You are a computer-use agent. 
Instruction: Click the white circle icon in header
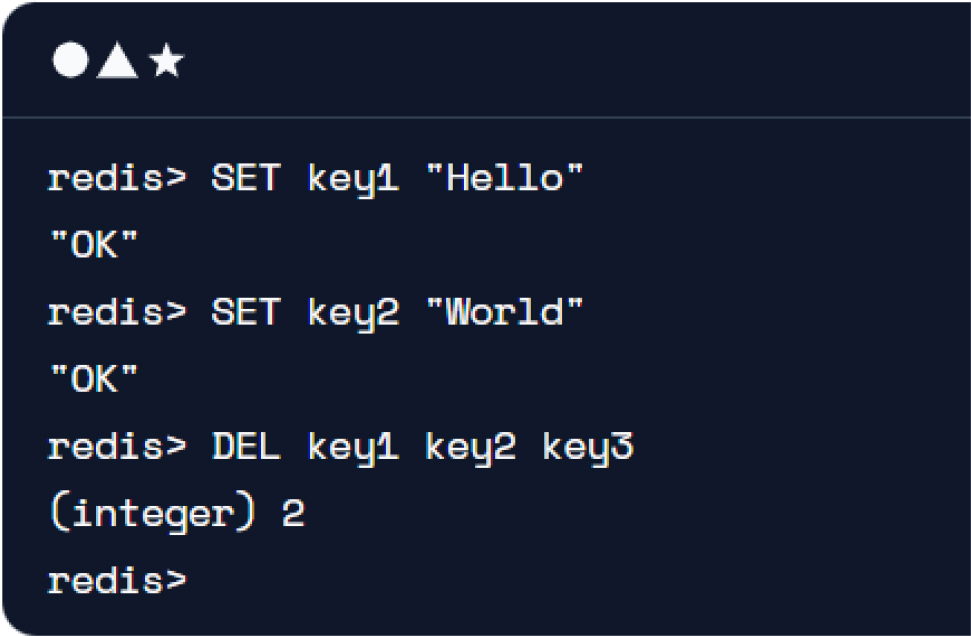[71, 60]
